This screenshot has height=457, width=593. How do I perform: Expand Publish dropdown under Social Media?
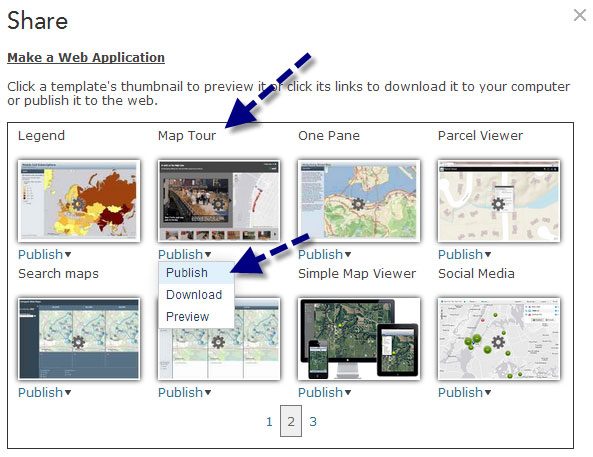[x=464, y=393]
